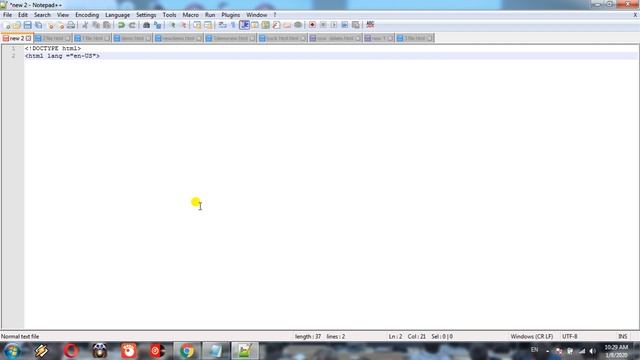Save the file with the floppy disk icon
Screen dimensions: 640x360
pyautogui.click(x=27, y=25)
